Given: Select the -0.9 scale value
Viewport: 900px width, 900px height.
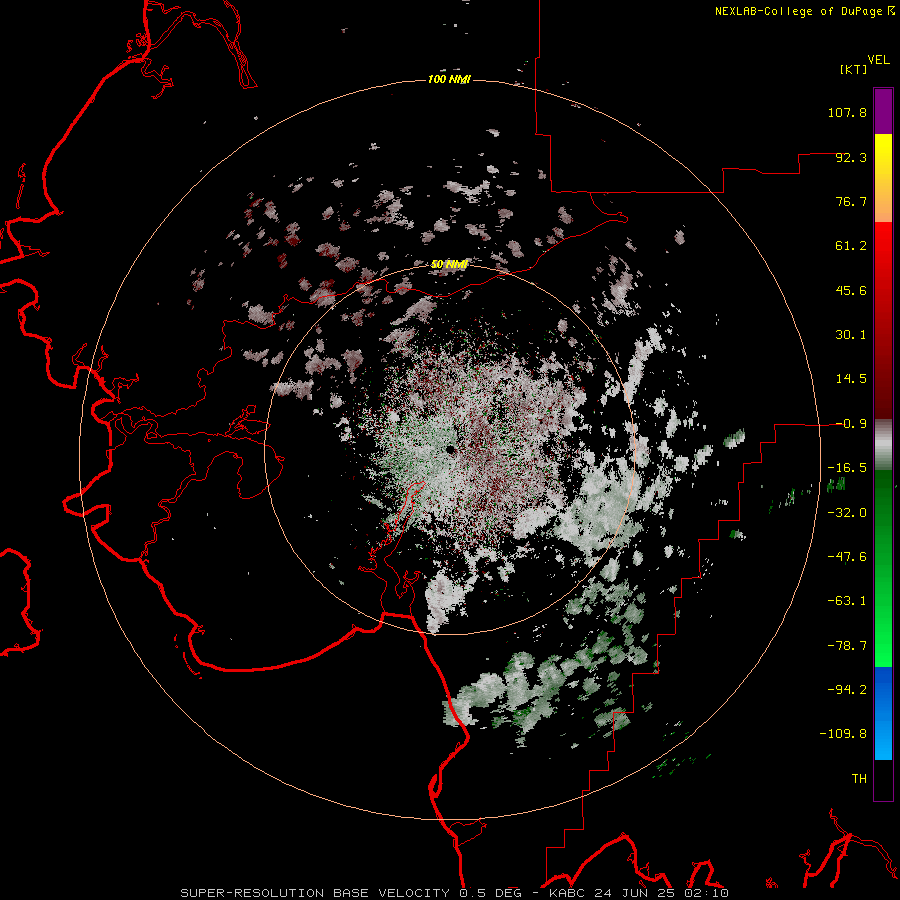Looking at the screenshot, I should [x=851, y=424].
